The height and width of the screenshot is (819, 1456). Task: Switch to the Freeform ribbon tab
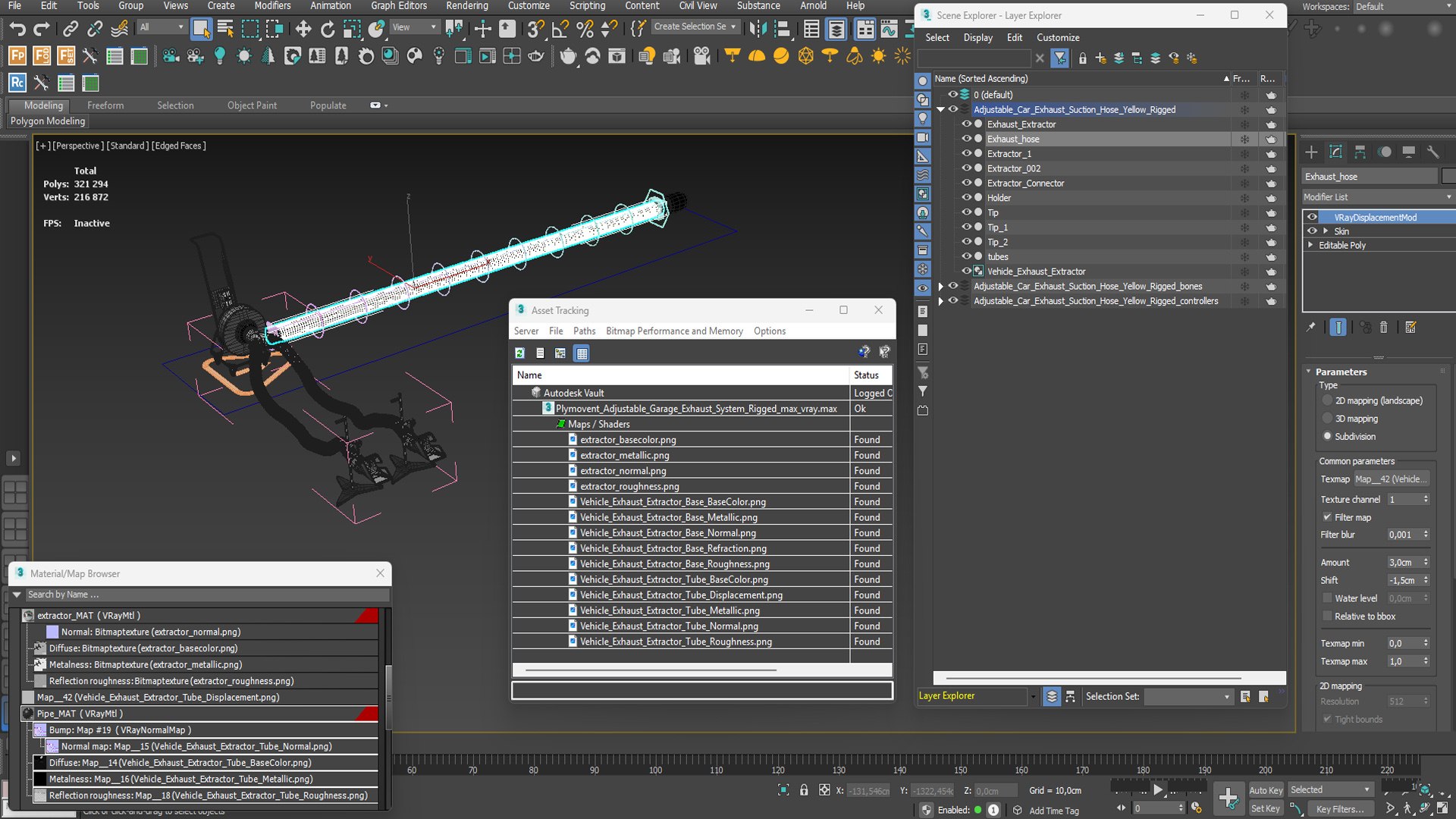pyautogui.click(x=105, y=105)
